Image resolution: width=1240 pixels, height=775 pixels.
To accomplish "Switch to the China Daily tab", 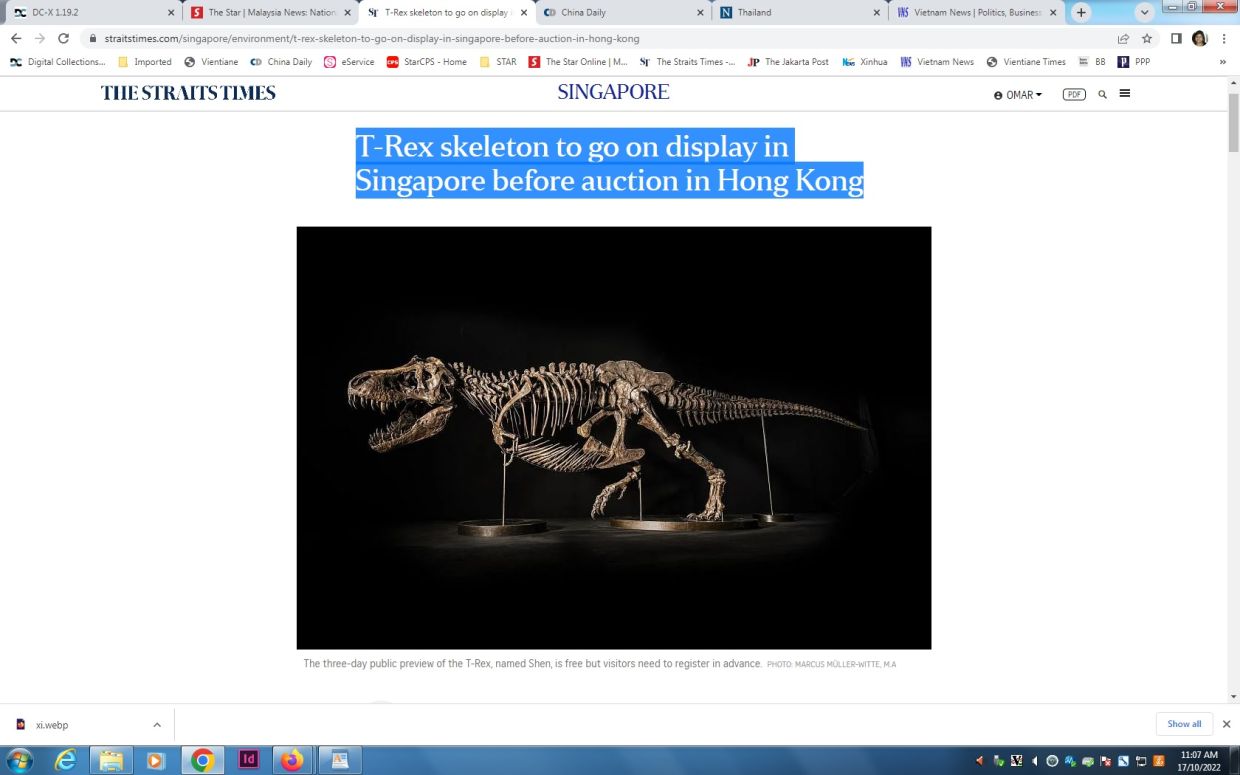I will click(622, 13).
